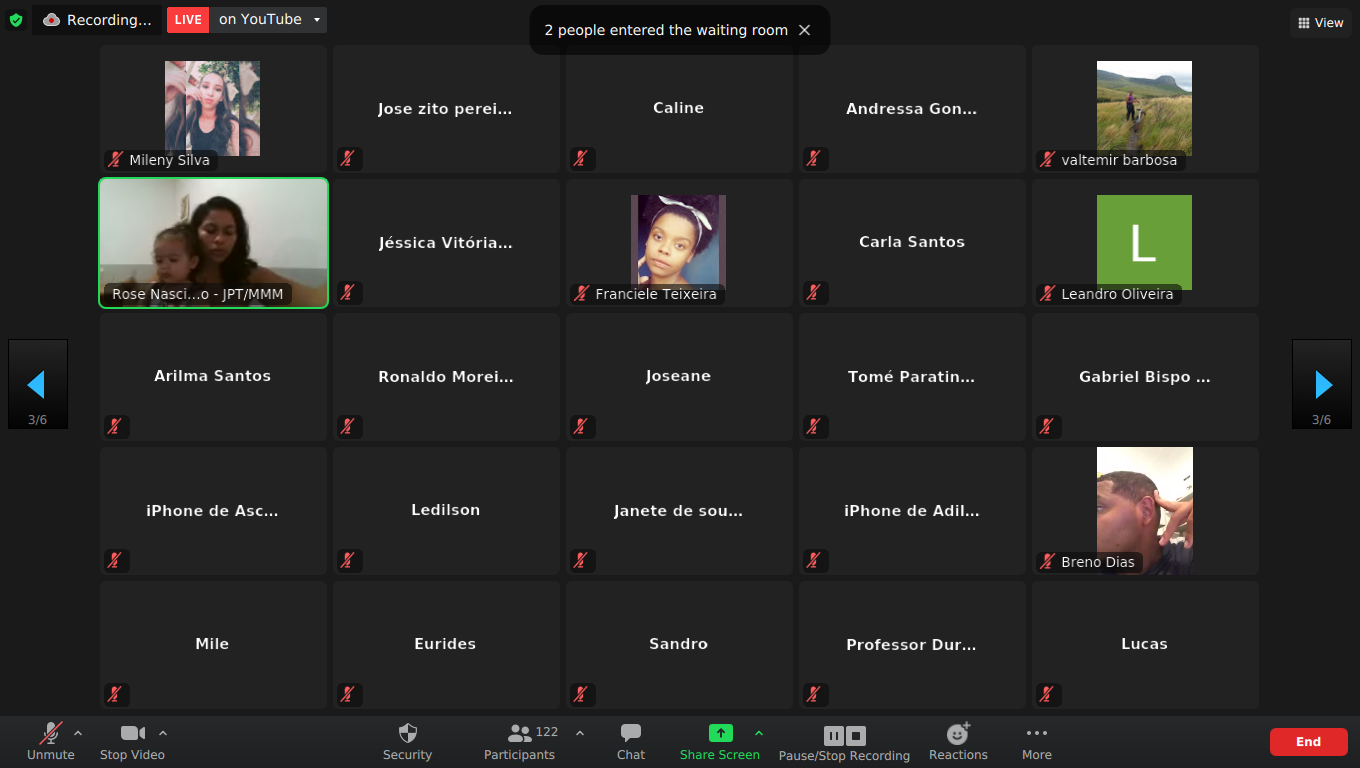
Task: Click Franciele Teixeira's profile photo
Action: coord(678,242)
